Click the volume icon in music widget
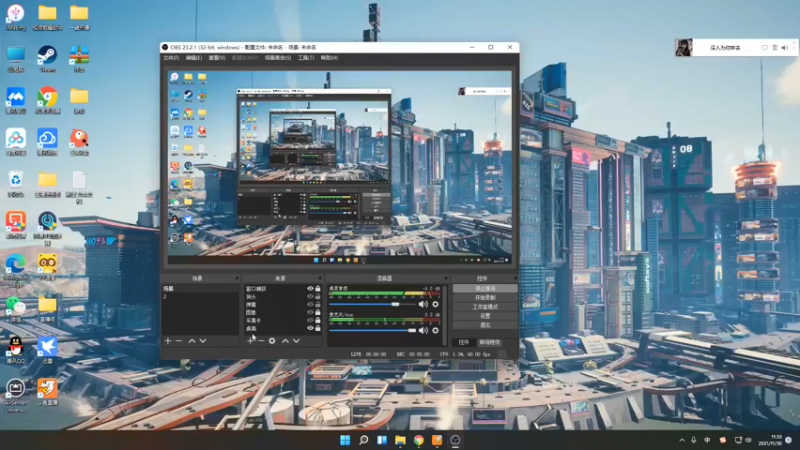 (785, 47)
